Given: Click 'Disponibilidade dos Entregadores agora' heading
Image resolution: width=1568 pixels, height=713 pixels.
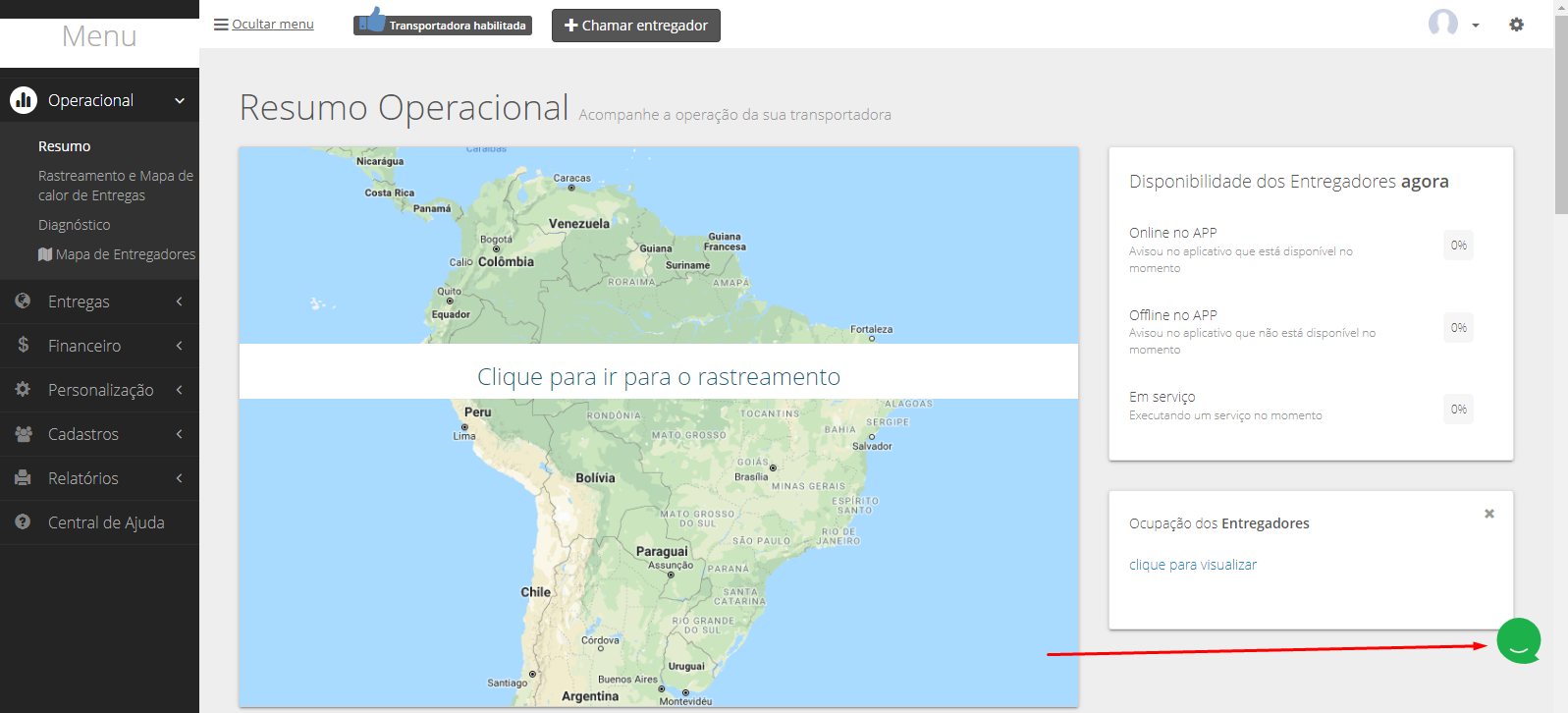Looking at the screenshot, I should [1289, 181].
